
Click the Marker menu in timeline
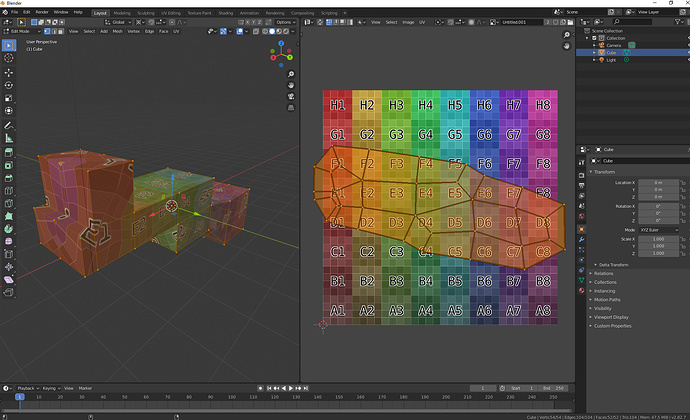[85, 388]
